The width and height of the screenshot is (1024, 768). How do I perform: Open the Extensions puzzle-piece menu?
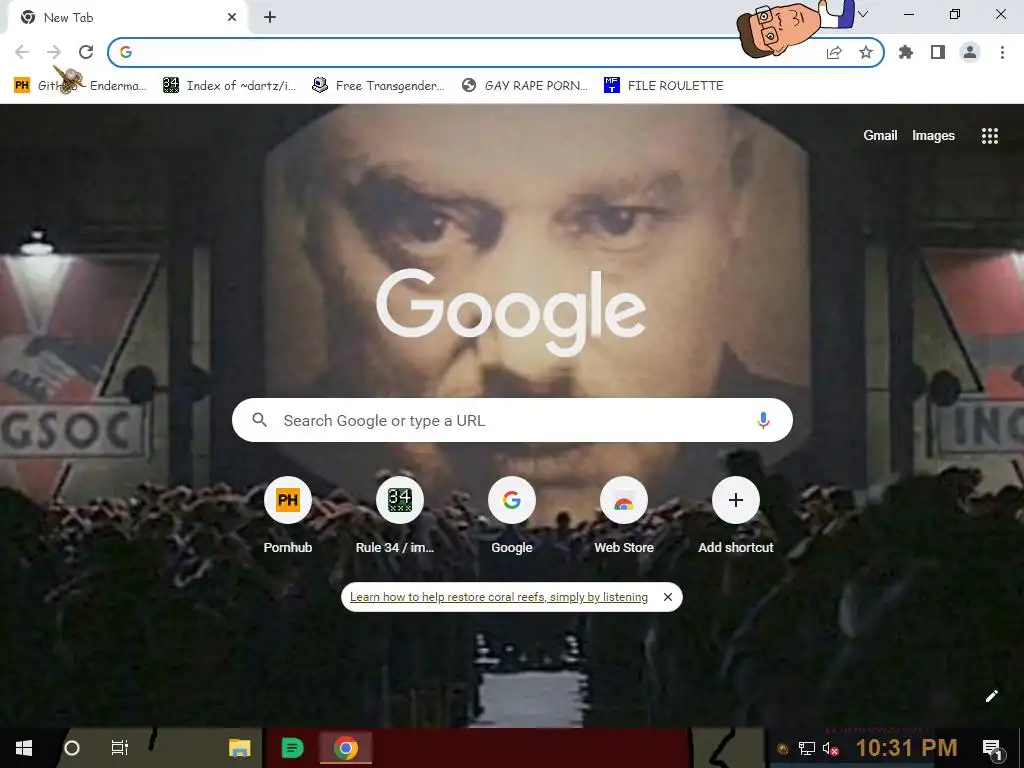[x=906, y=52]
